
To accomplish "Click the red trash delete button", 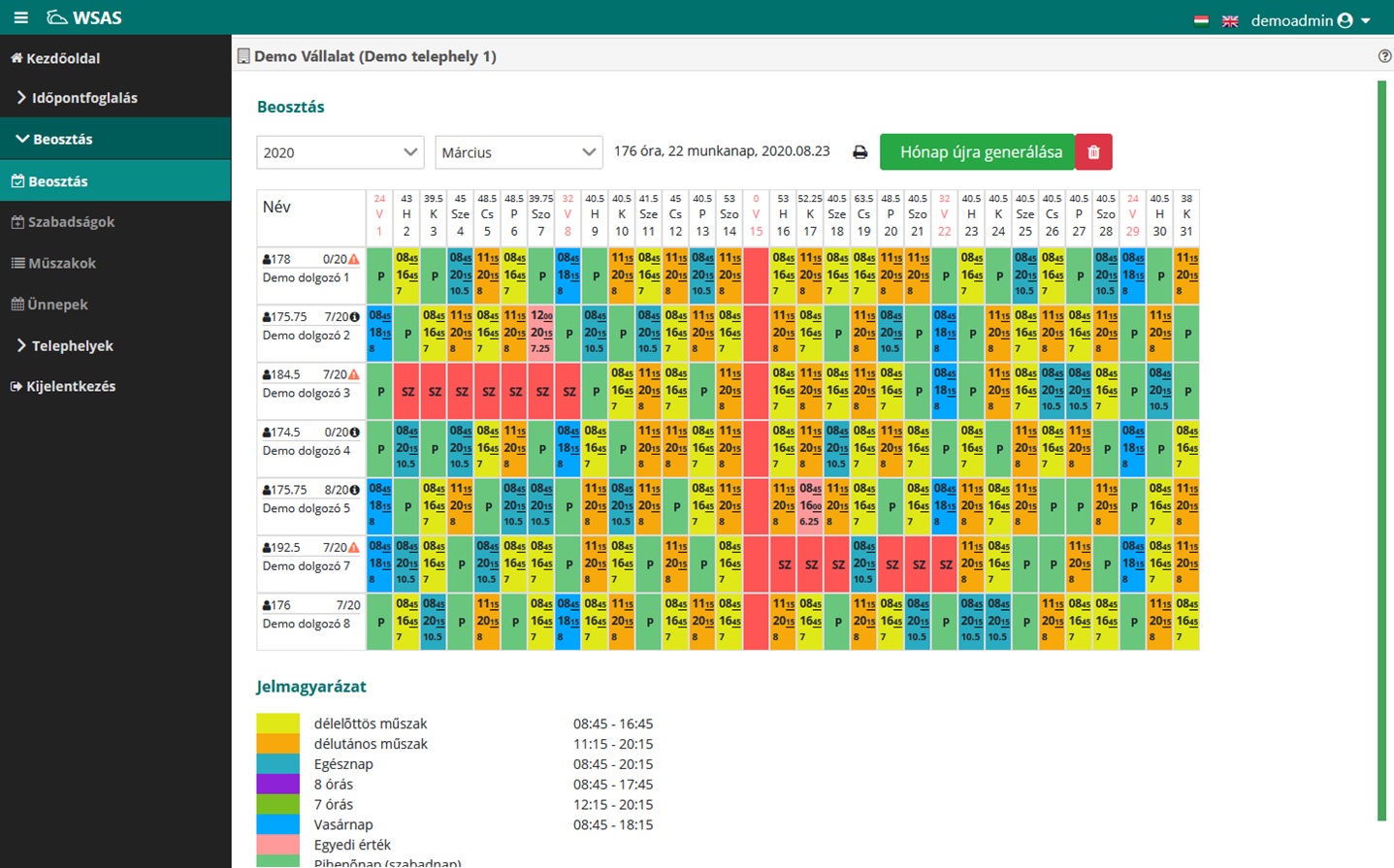I will [x=1093, y=152].
